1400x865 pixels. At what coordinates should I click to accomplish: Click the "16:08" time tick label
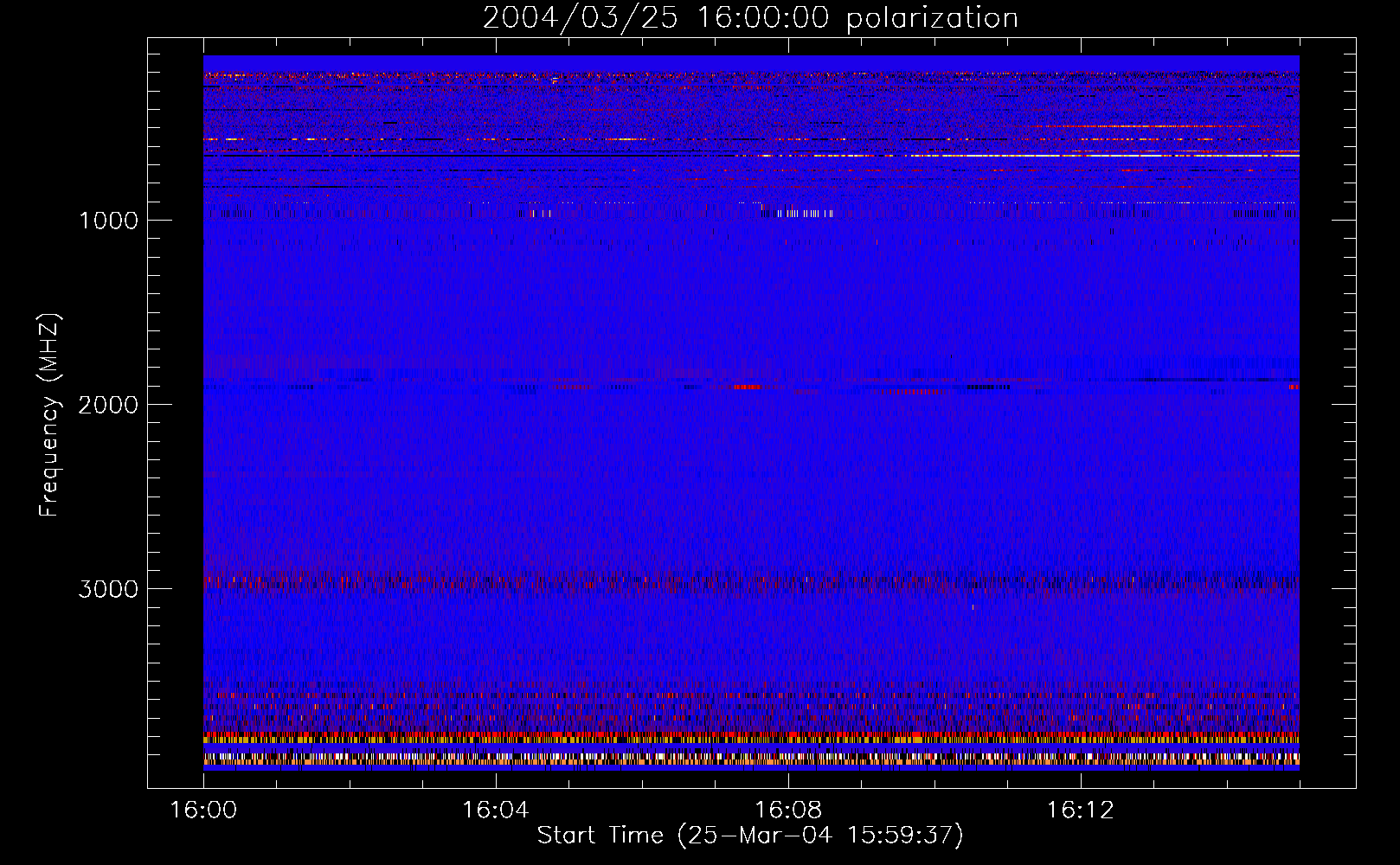[788, 811]
